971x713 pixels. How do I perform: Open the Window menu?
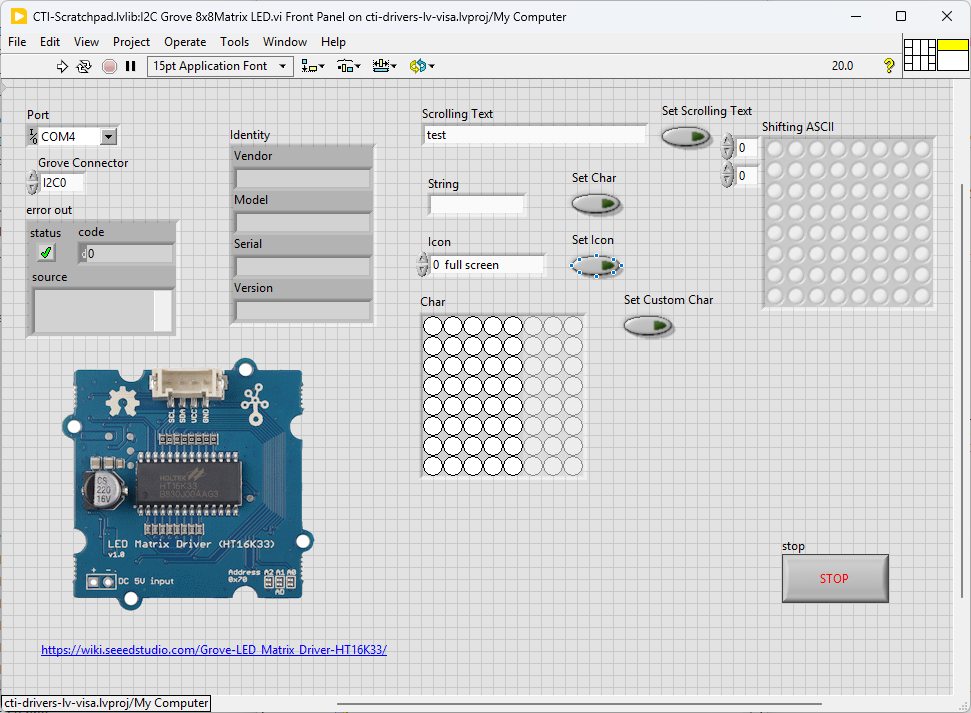click(285, 42)
